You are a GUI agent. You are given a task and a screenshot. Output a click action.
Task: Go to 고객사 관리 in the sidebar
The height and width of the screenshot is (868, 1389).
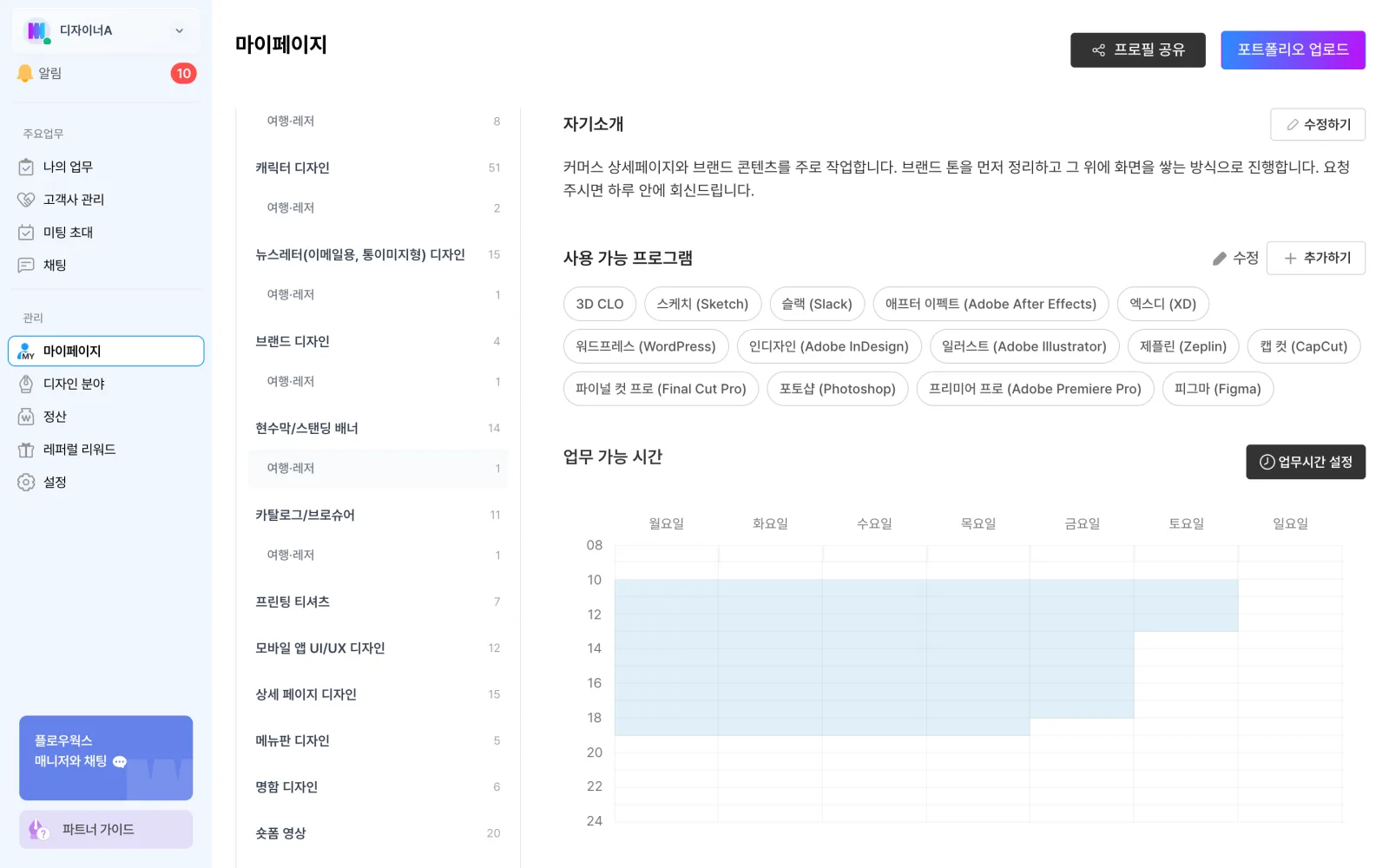(106, 200)
